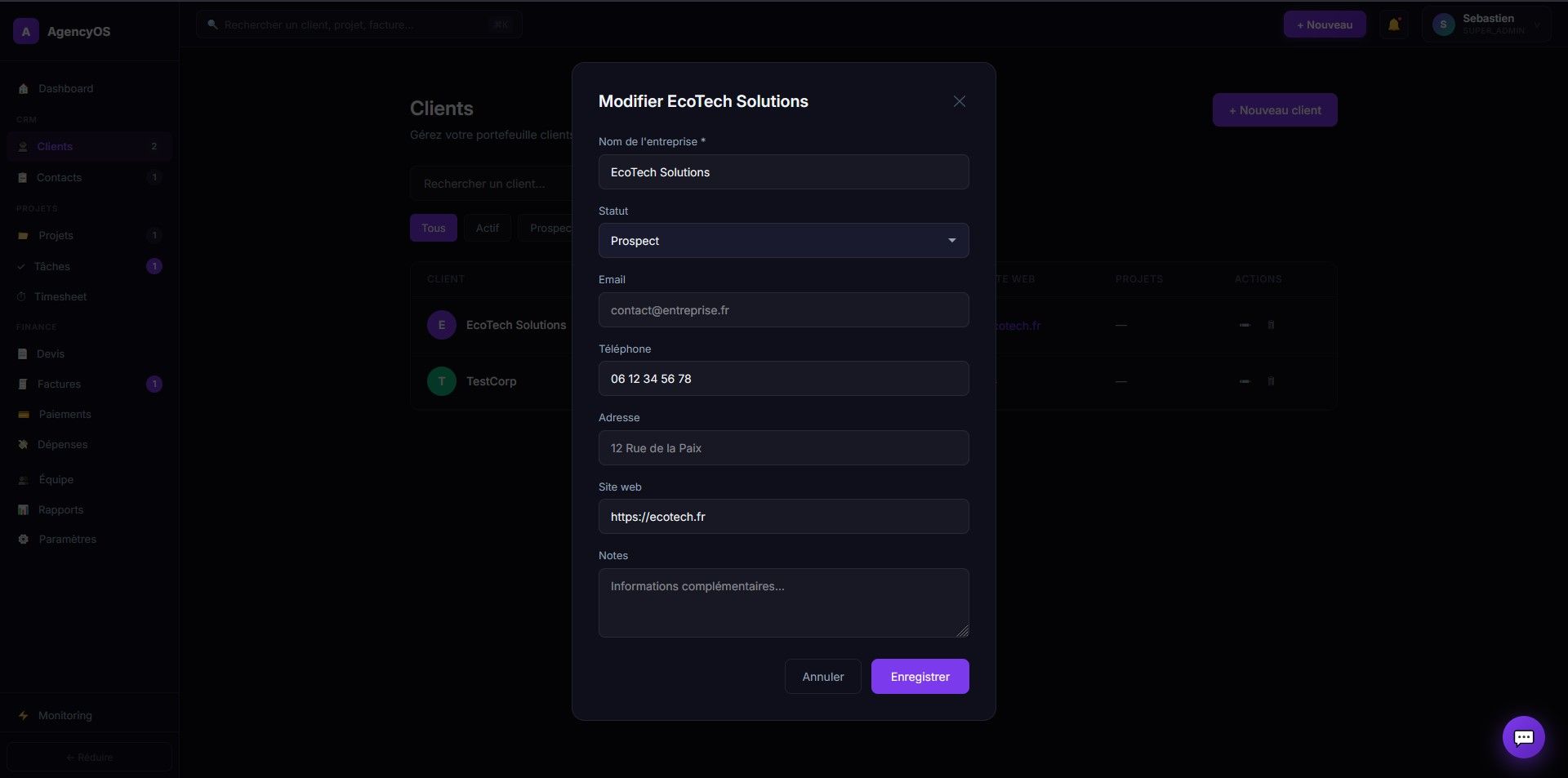The height and width of the screenshot is (778, 1568).
Task: Click the Devis document icon
Action: click(23, 354)
